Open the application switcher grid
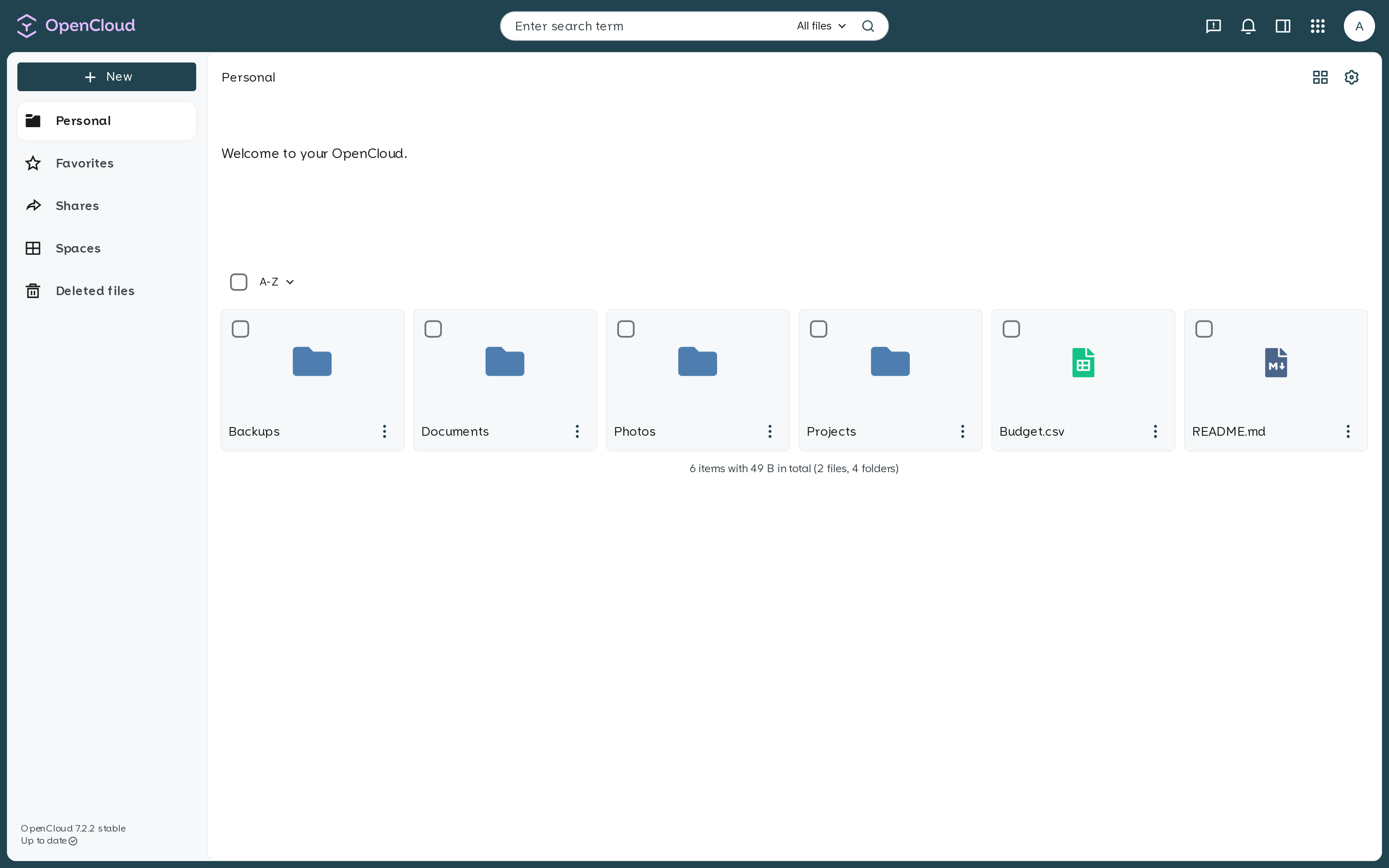The width and height of the screenshot is (1389, 868). click(1318, 26)
